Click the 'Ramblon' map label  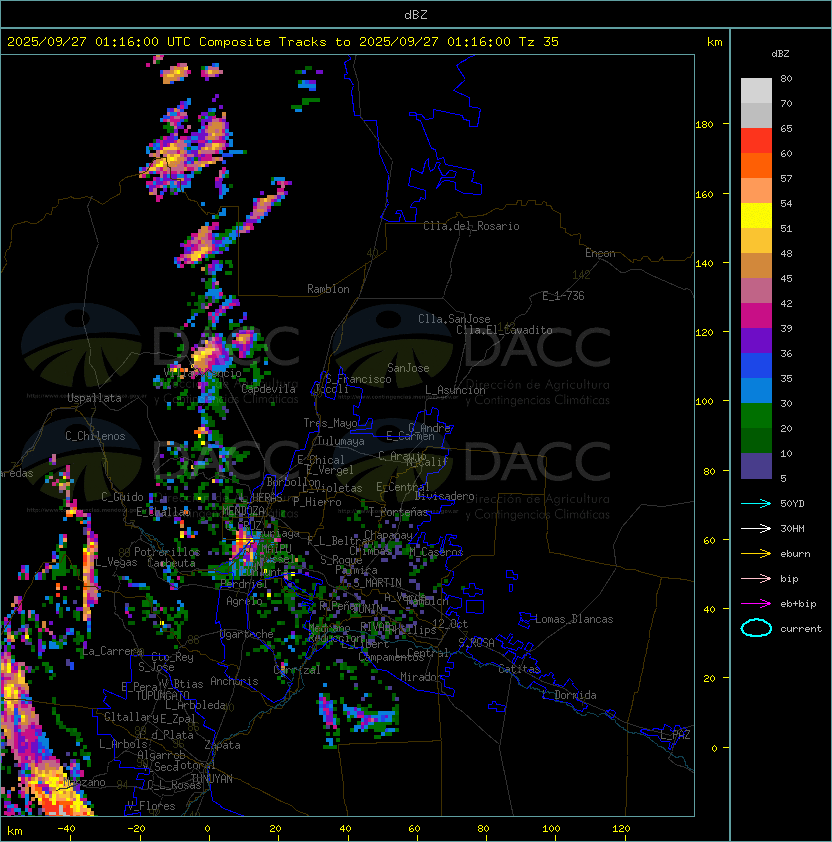coord(328,289)
